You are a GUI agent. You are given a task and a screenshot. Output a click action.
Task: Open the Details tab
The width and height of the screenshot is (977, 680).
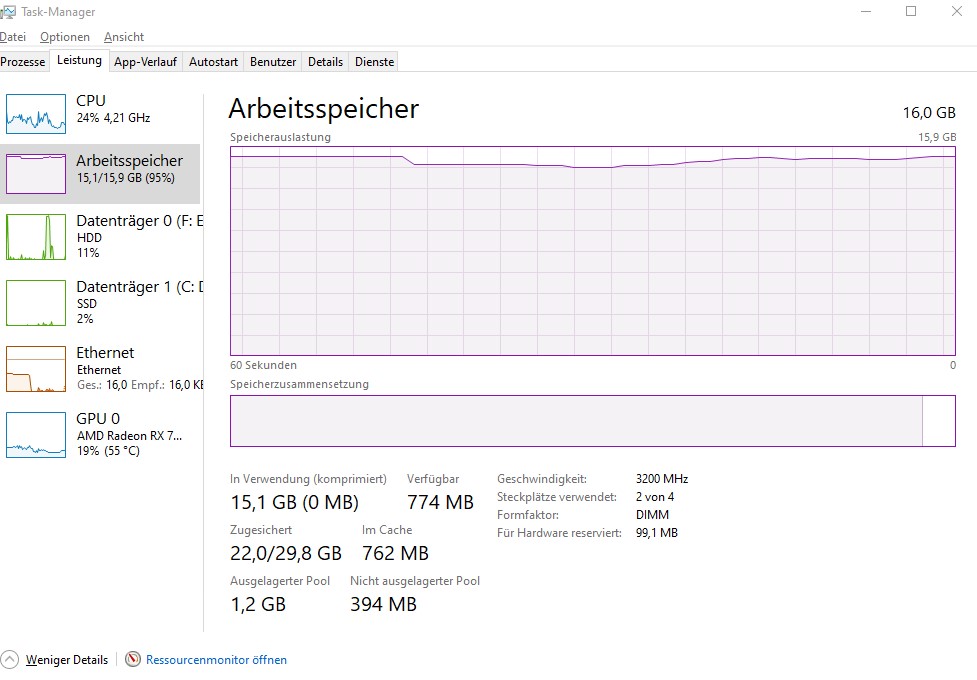pos(325,62)
